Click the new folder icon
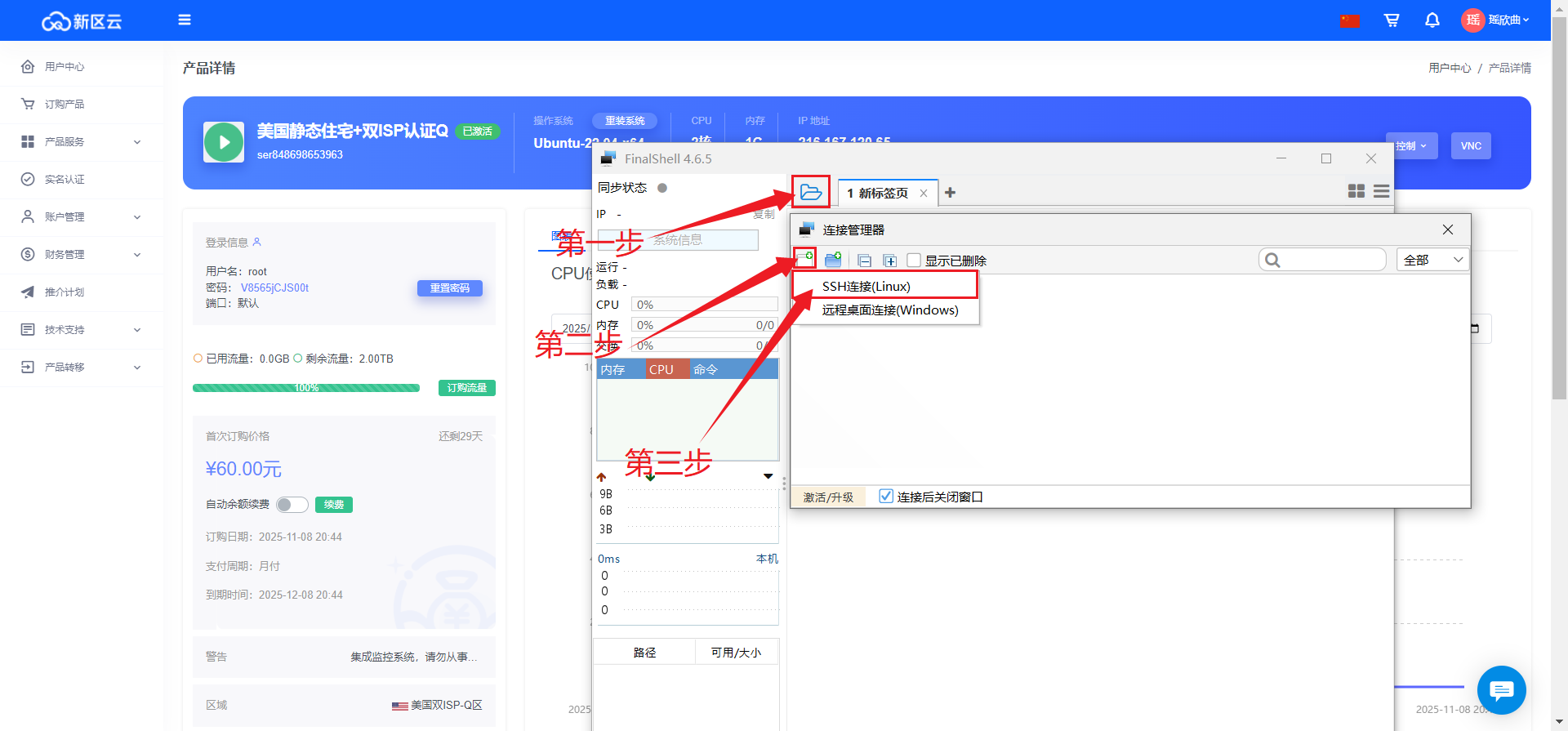 (x=833, y=261)
